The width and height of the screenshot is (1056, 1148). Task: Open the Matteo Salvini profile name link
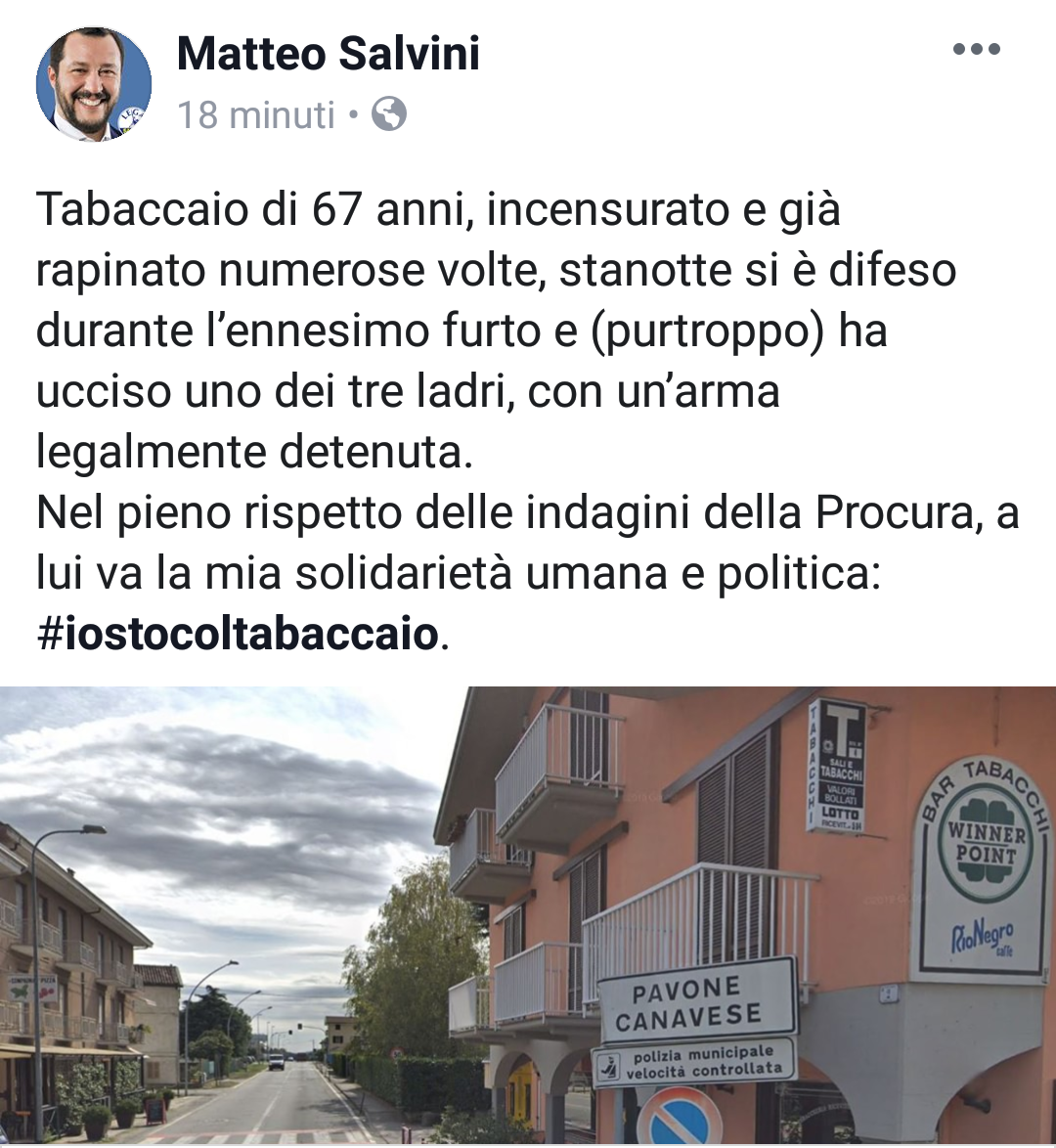click(x=329, y=54)
